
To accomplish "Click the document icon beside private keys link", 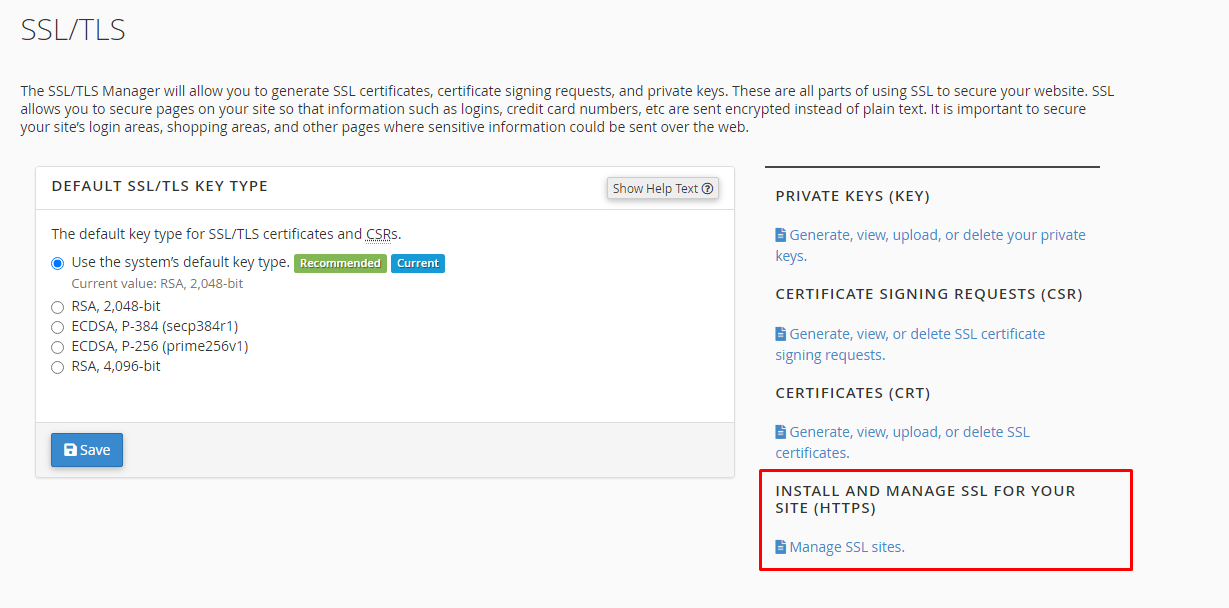I will click(781, 235).
